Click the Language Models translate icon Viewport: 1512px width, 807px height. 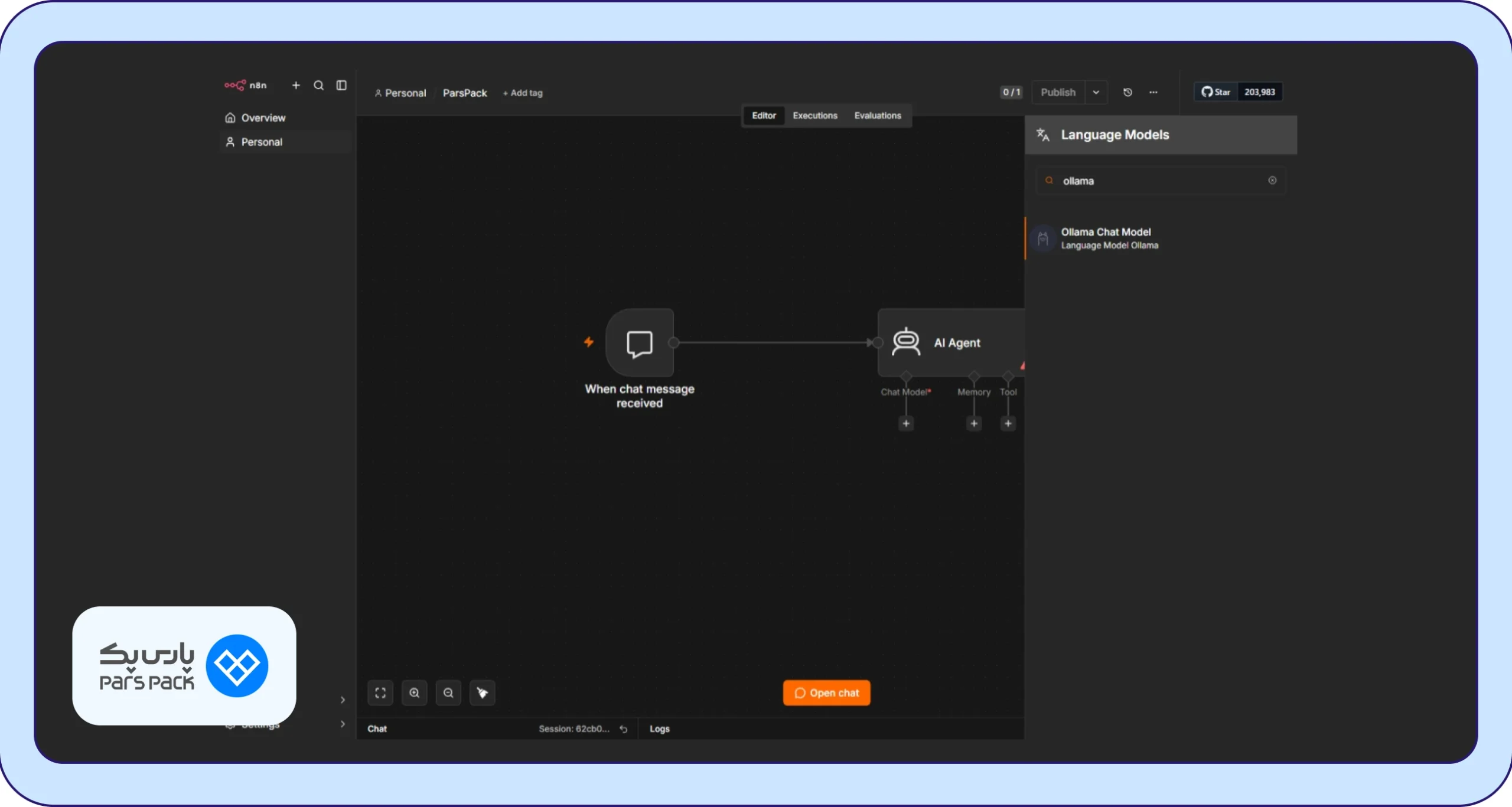point(1043,135)
